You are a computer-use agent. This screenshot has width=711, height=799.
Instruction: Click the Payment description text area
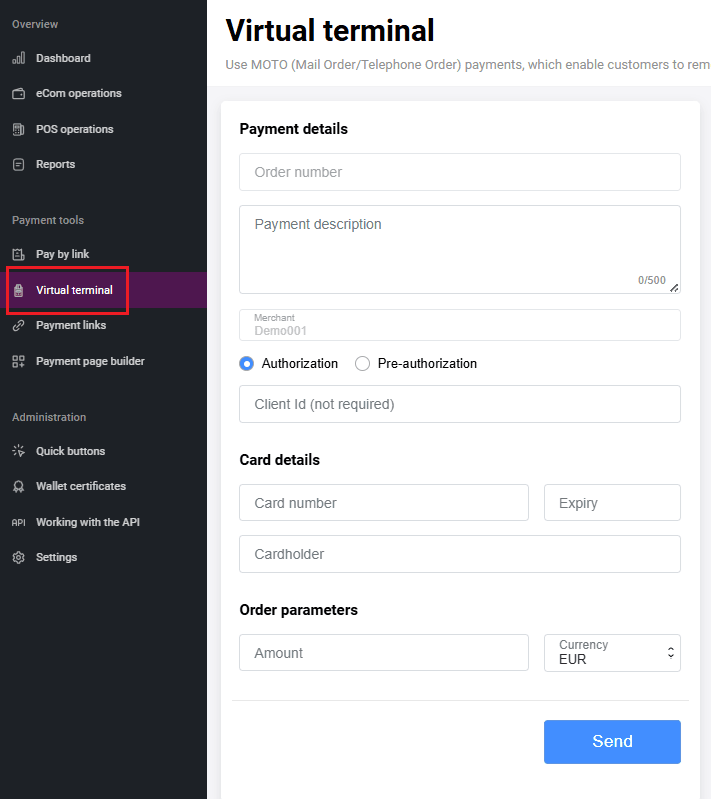pos(460,249)
